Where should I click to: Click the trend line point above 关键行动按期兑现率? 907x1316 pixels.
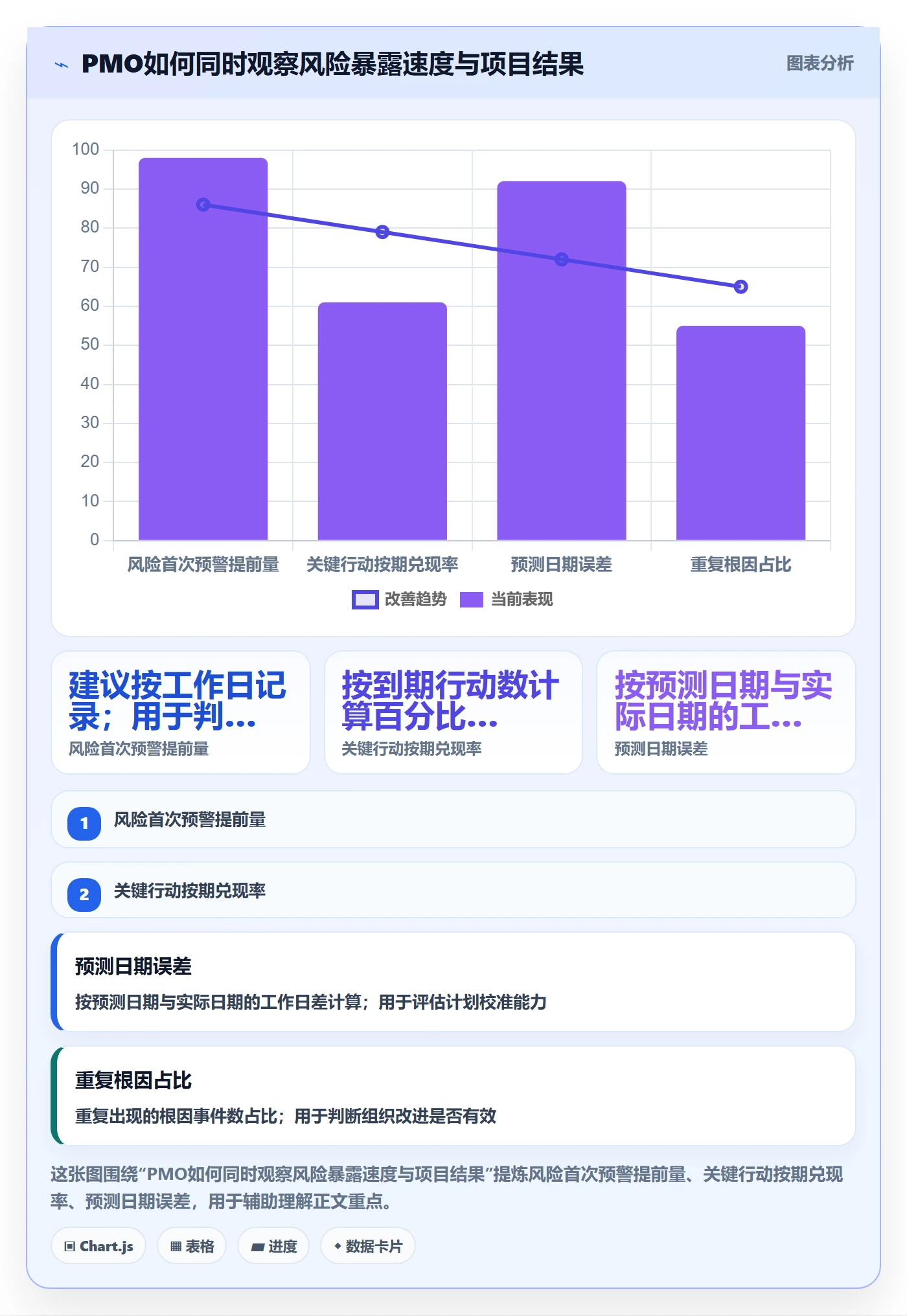(x=382, y=232)
